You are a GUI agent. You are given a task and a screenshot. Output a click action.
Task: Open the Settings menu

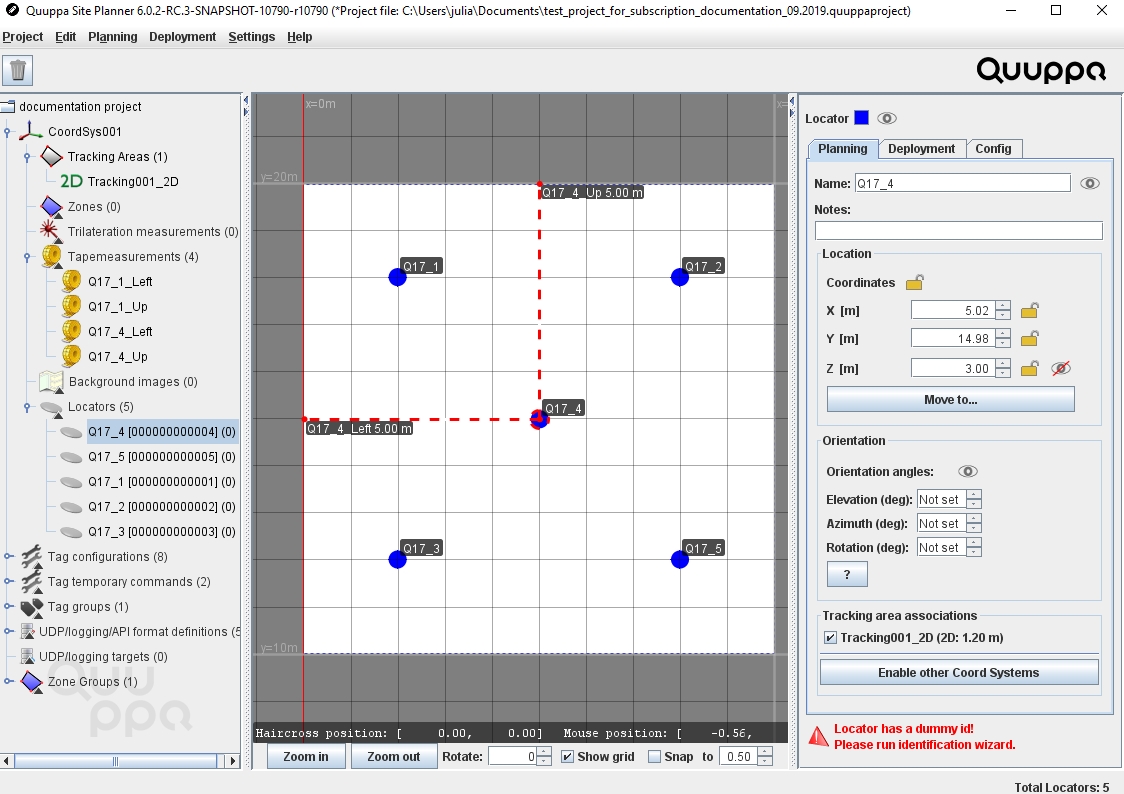click(x=252, y=37)
